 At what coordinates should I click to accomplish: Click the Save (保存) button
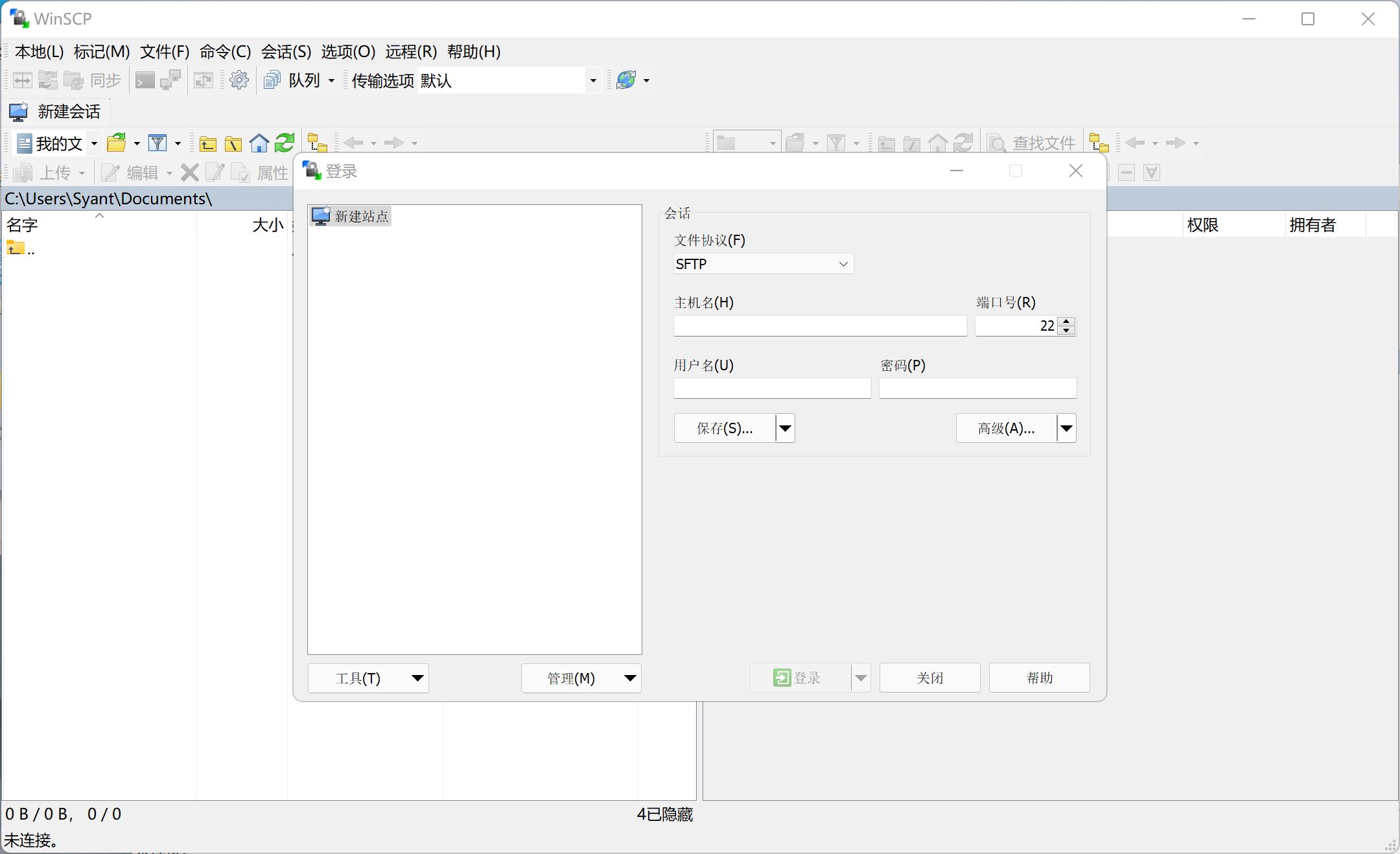coord(725,428)
